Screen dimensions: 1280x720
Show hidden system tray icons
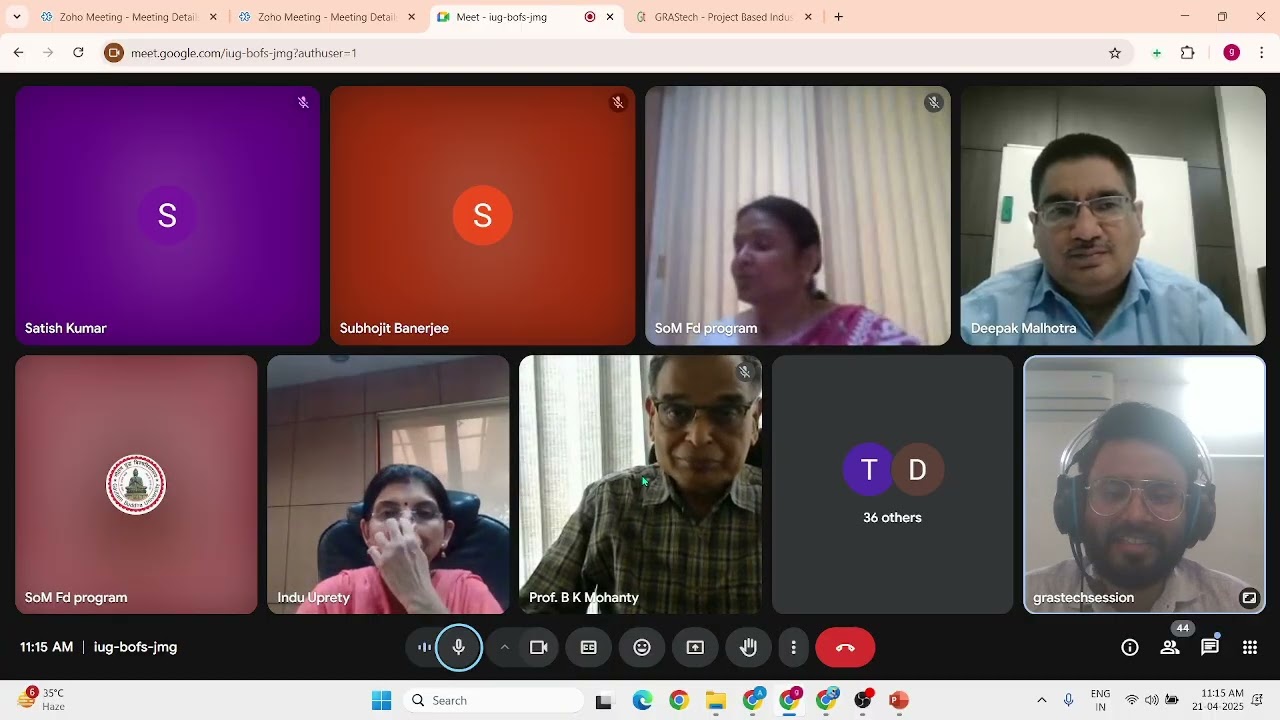(1041, 700)
